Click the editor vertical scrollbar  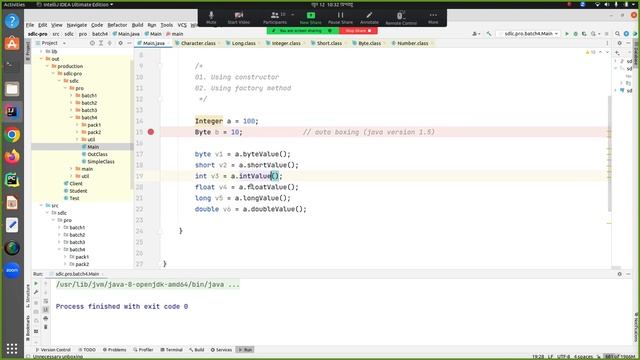pyautogui.click(x=609, y=153)
